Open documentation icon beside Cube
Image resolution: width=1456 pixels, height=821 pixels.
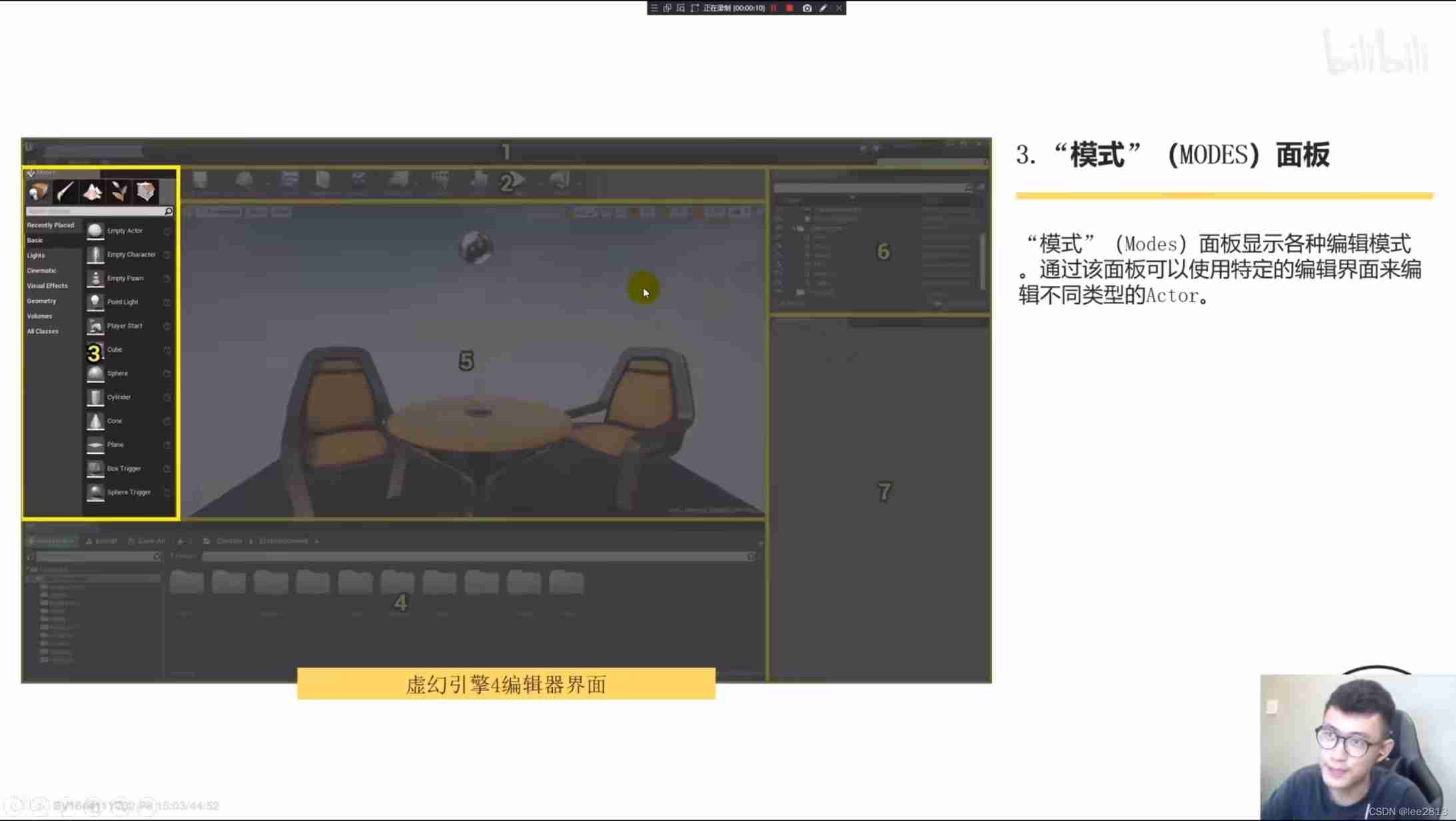coord(167,351)
